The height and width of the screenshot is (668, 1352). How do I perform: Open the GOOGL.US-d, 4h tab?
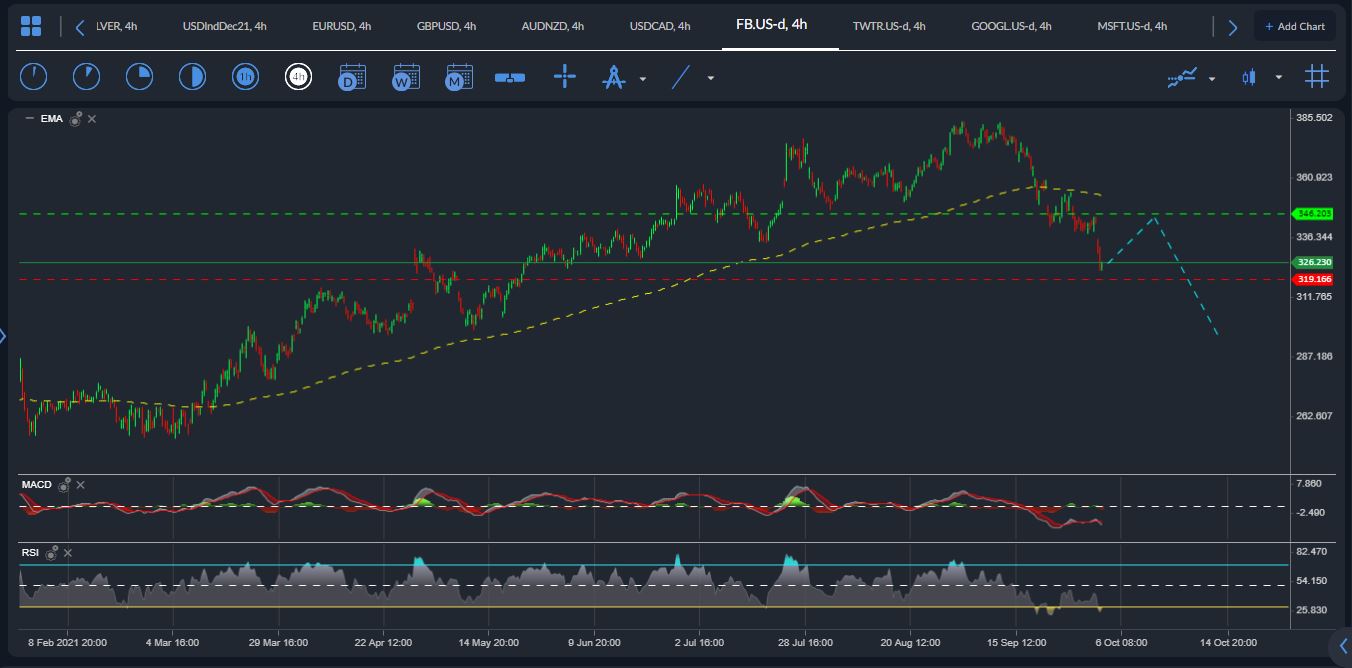click(x=1011, y=26)
